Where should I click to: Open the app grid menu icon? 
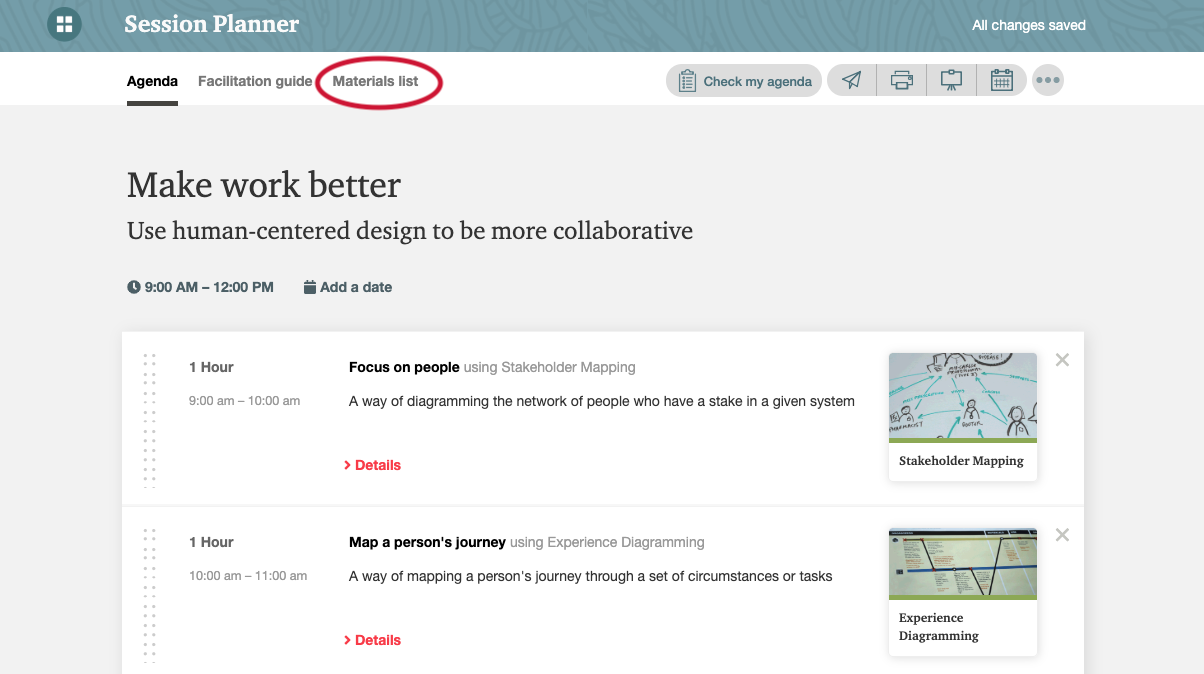[65, 24]
